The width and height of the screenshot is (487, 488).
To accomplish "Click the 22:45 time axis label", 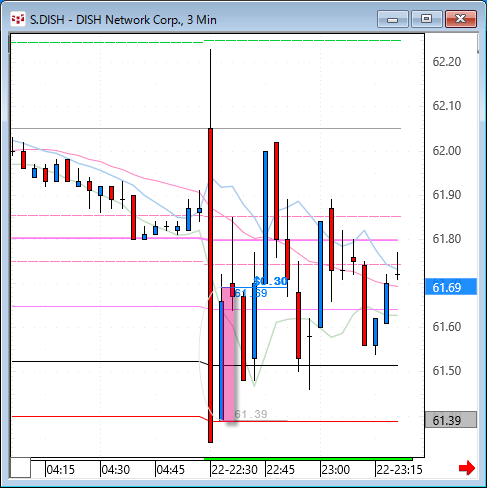I will click(x=281, y=470).
